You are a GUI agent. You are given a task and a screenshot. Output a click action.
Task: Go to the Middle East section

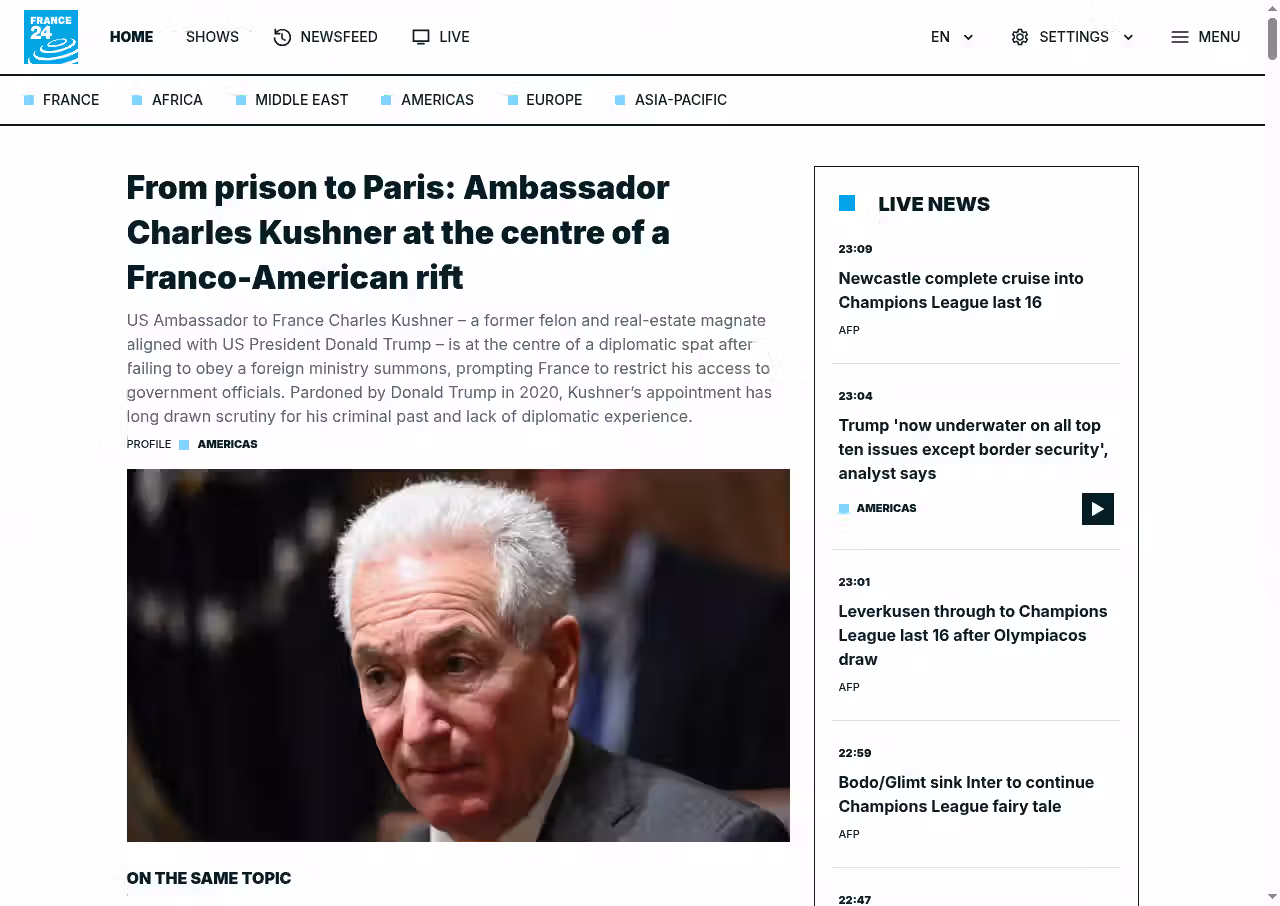coord(301,100)
